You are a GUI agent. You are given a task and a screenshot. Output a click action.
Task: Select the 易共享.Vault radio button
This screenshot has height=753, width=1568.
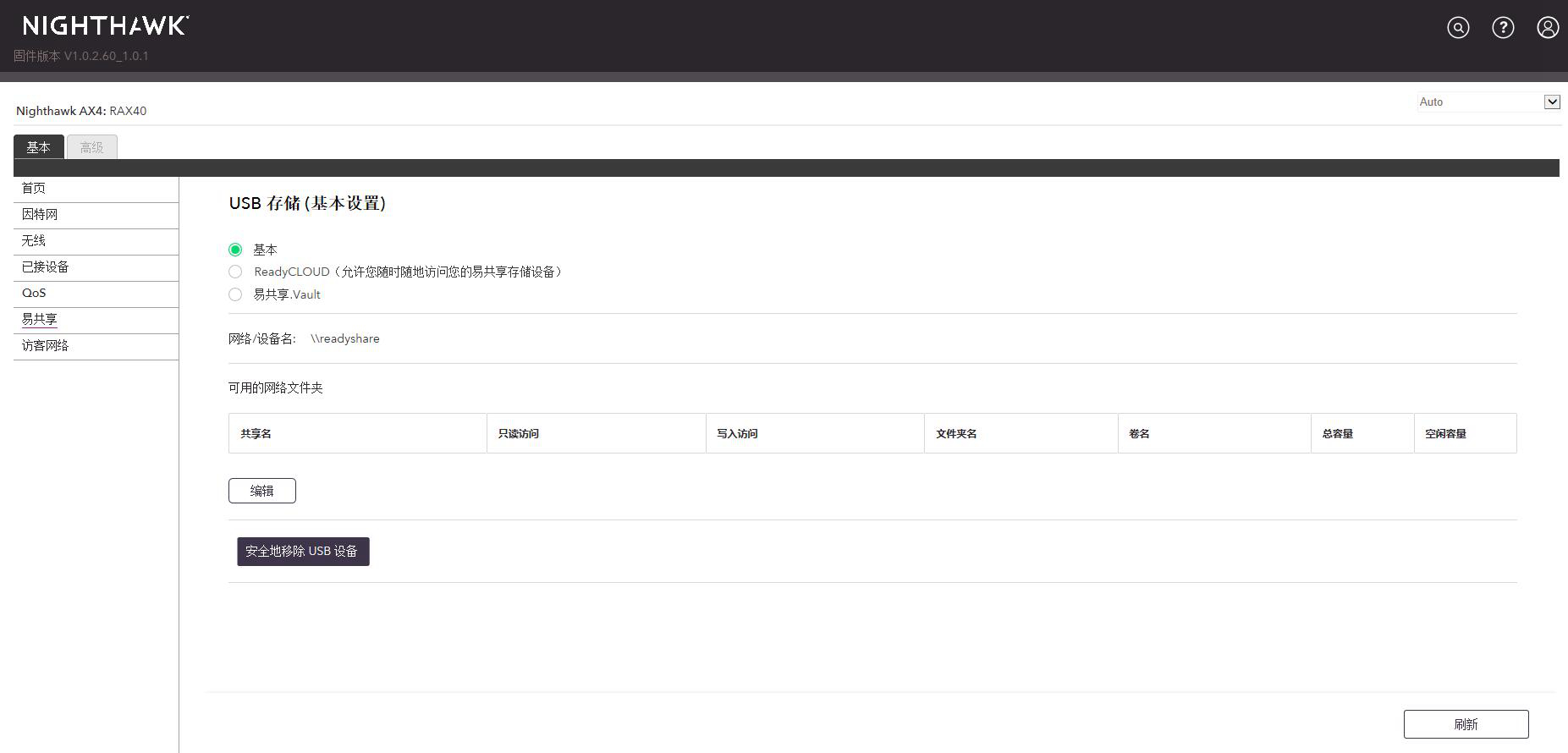point(235,294)
